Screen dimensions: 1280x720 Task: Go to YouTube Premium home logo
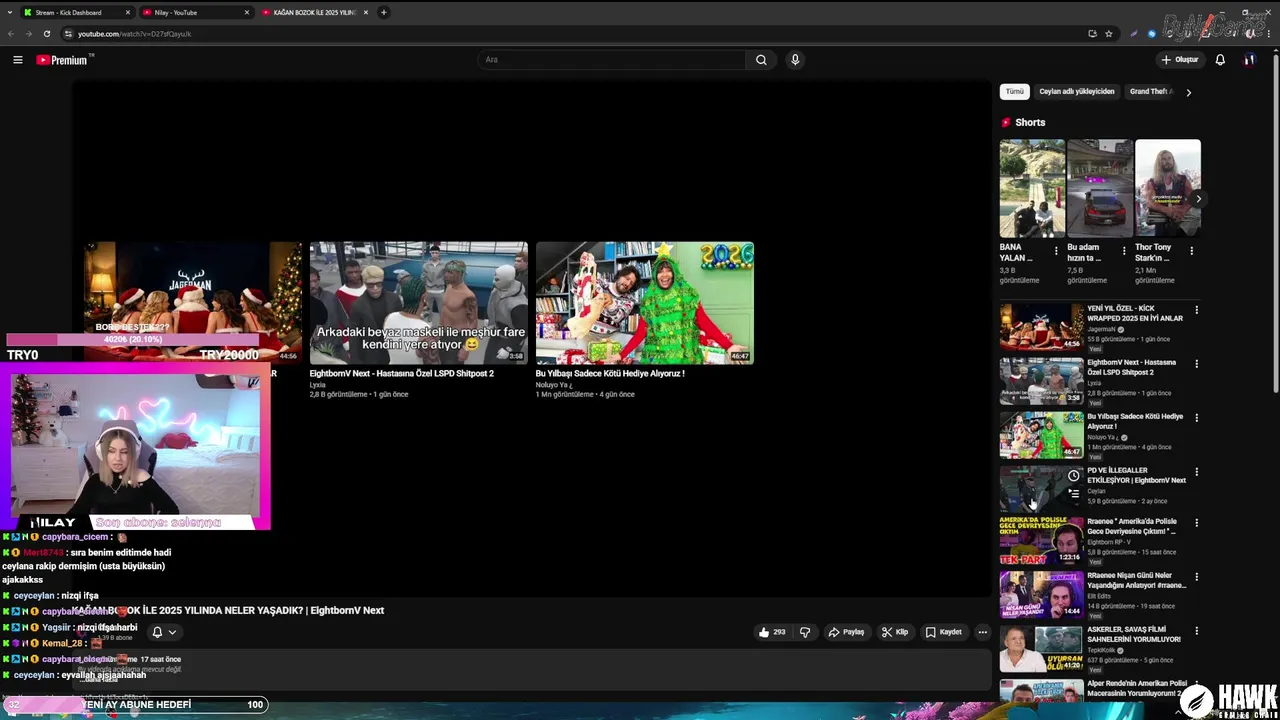[x=63, y=60]
